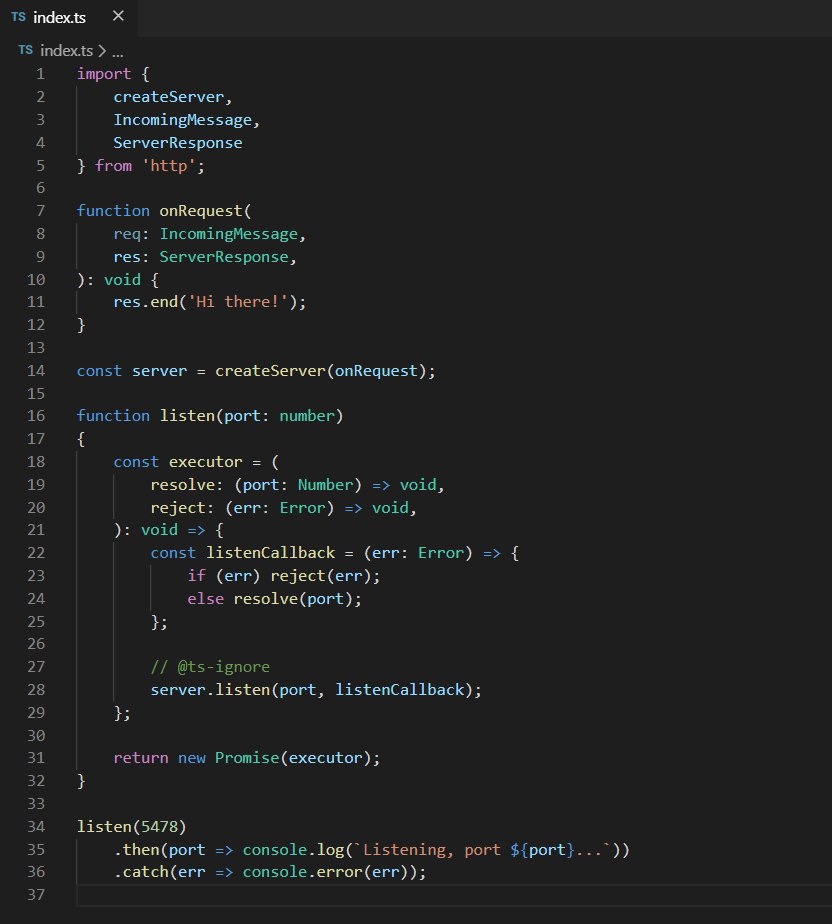This screenshot has width=832, height=924.
Task: Click 'import' keyword on line 1
Action: pyautogui.click(x=104, y=74)
